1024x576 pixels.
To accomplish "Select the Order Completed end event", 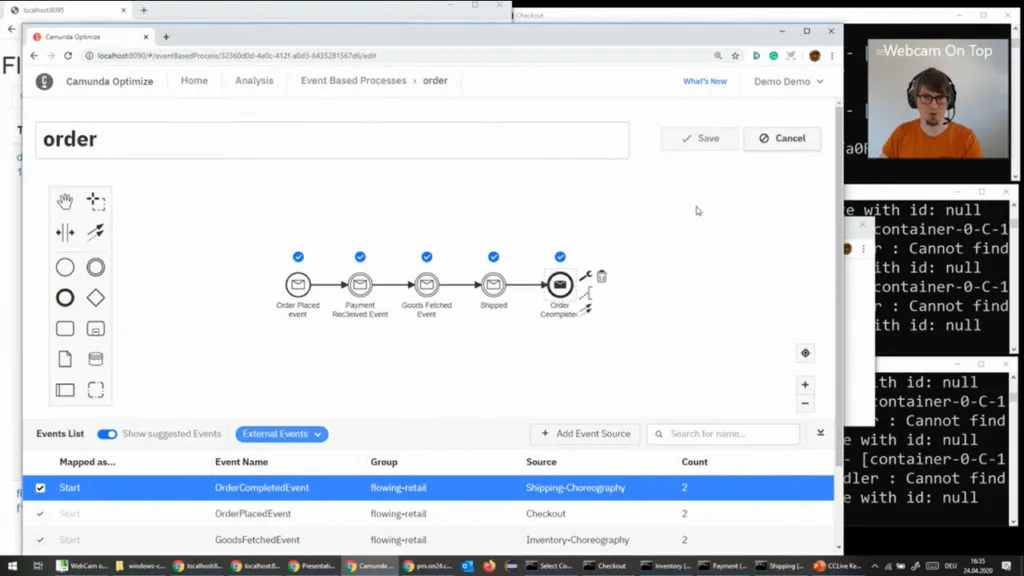I will point(560,285).
